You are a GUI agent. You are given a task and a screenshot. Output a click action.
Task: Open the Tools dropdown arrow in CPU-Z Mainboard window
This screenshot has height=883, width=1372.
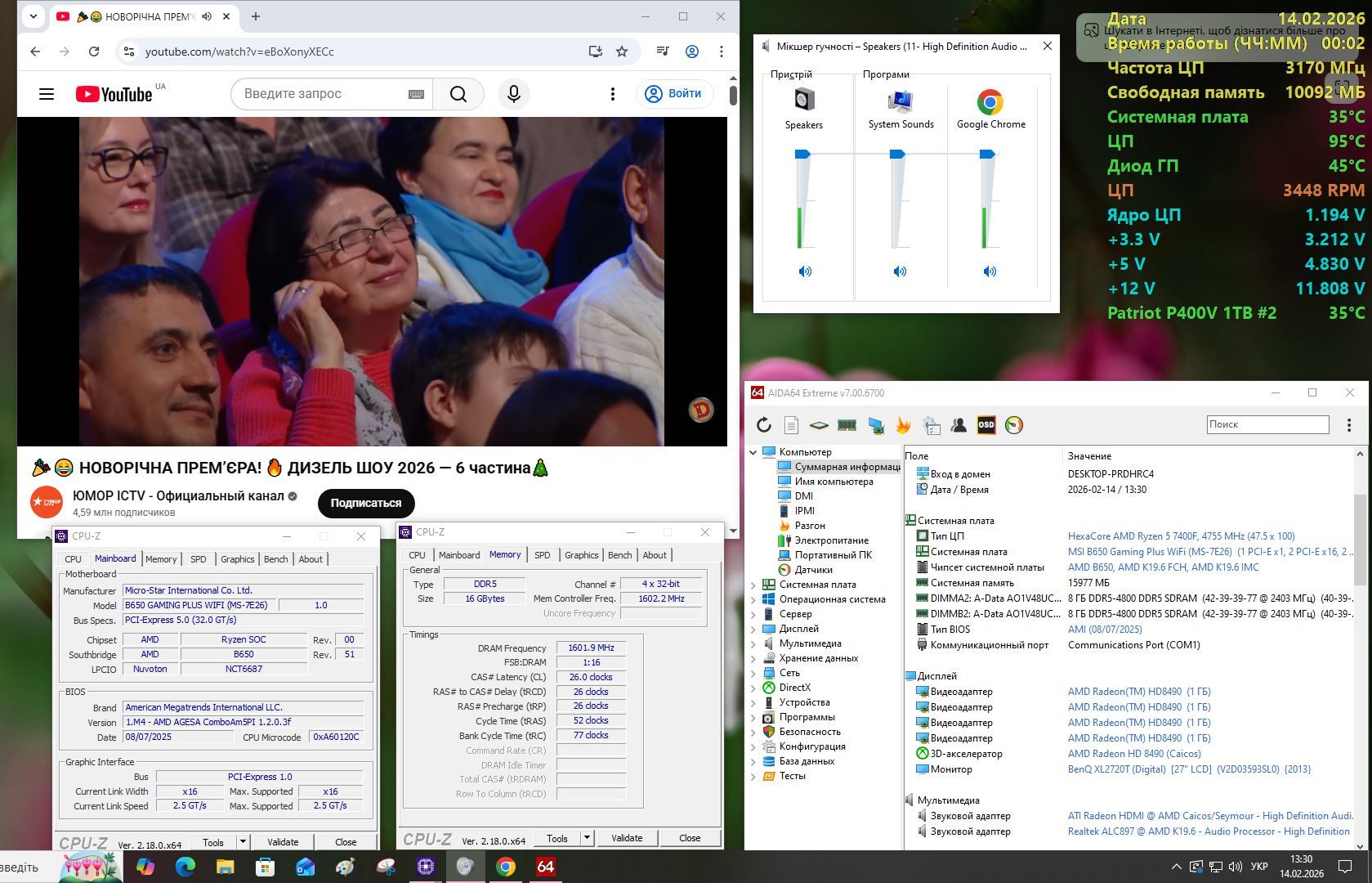click(x=243, y=842)
